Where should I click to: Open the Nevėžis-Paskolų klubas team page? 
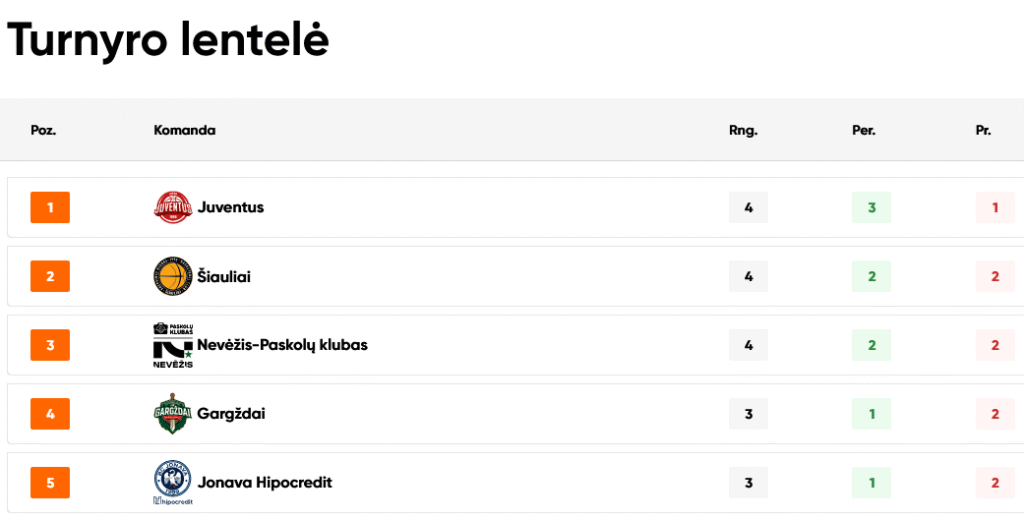(283, 345)
